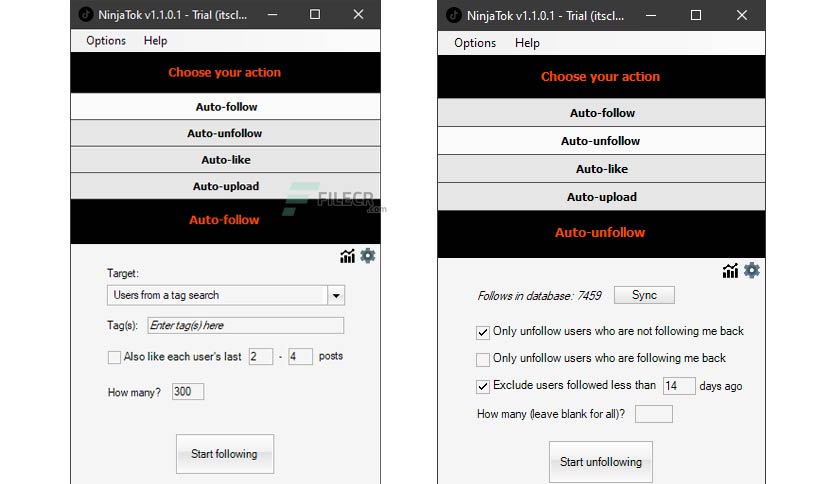
Task: Open statistics chart icon in right window
Action: (x=730, y=271)
